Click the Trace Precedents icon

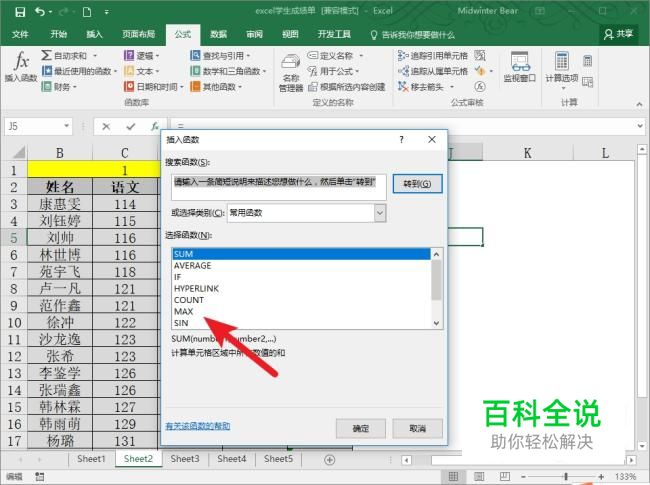[403, 55]
